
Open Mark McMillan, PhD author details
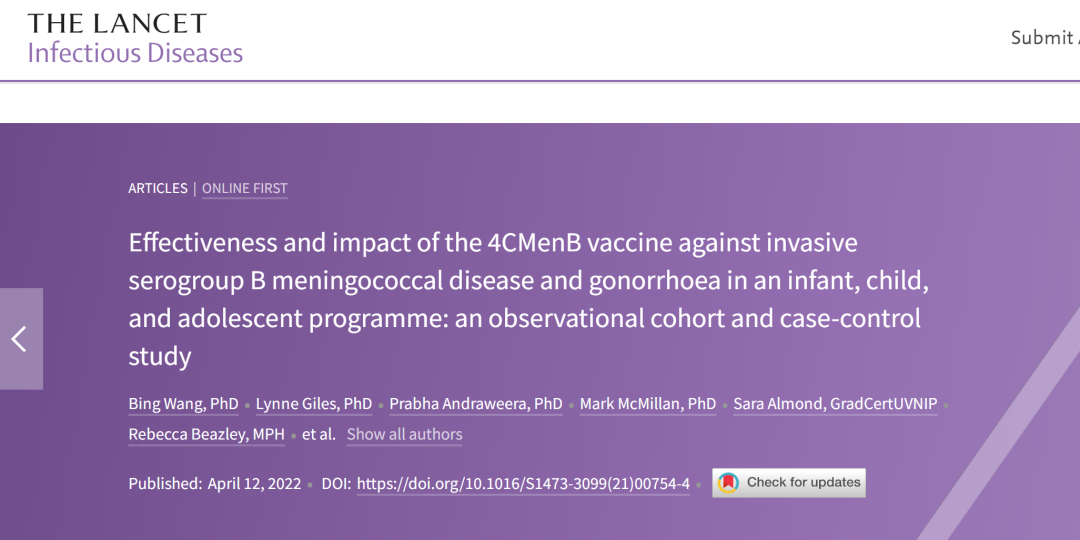(648, 404)
